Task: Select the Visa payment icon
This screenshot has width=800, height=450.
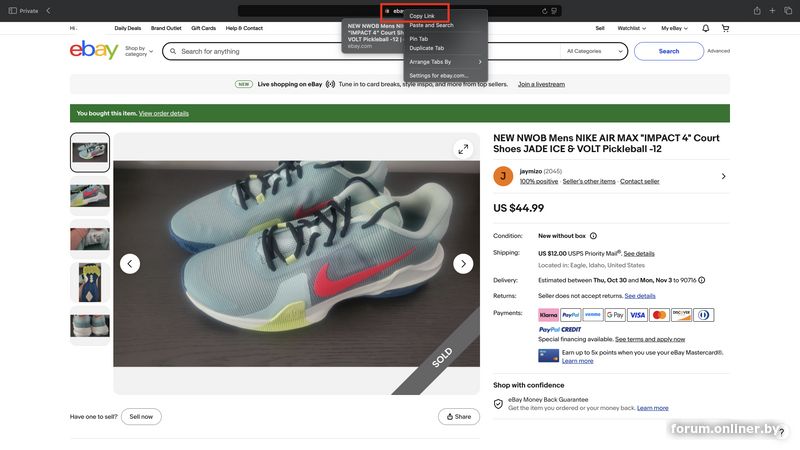Action: pyautogui.click(x=637, y=315)
